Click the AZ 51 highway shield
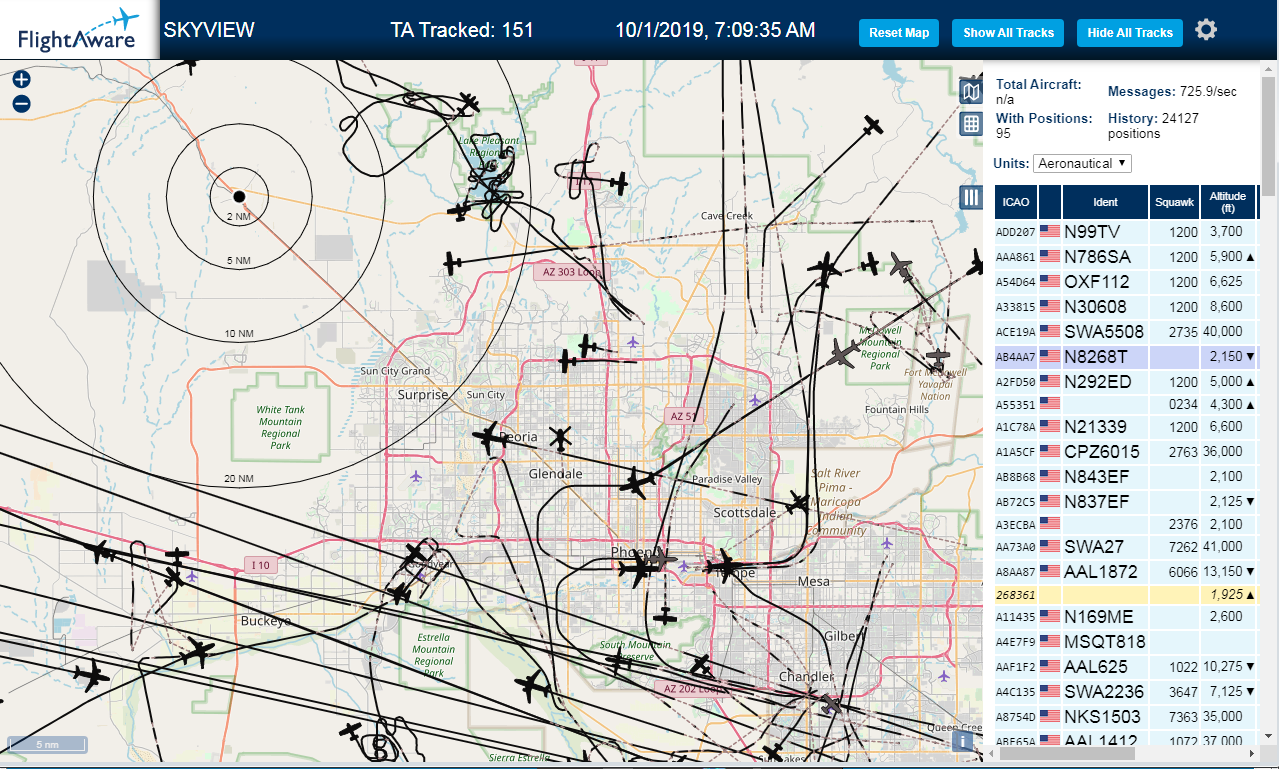1279x769 pixels. tap(684, 416)
